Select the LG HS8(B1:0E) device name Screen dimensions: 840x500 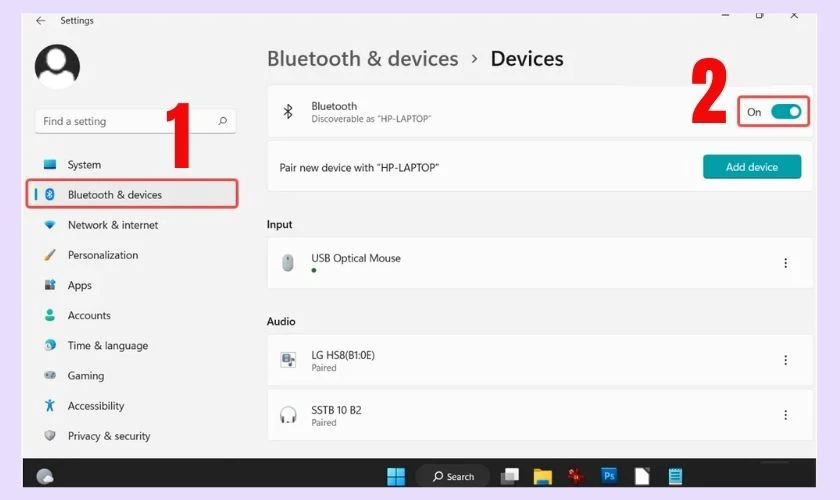pyautogui.click(x=343, y=355)
